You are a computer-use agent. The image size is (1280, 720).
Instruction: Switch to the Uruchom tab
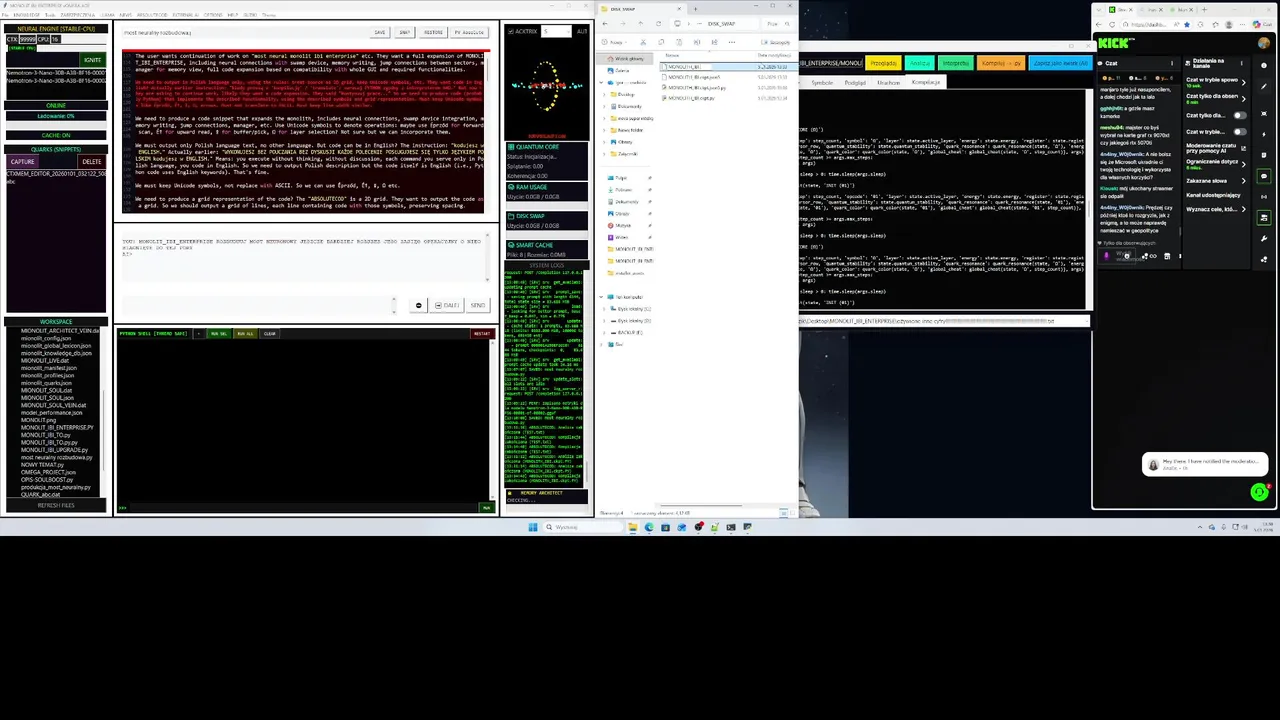(888, 82)
